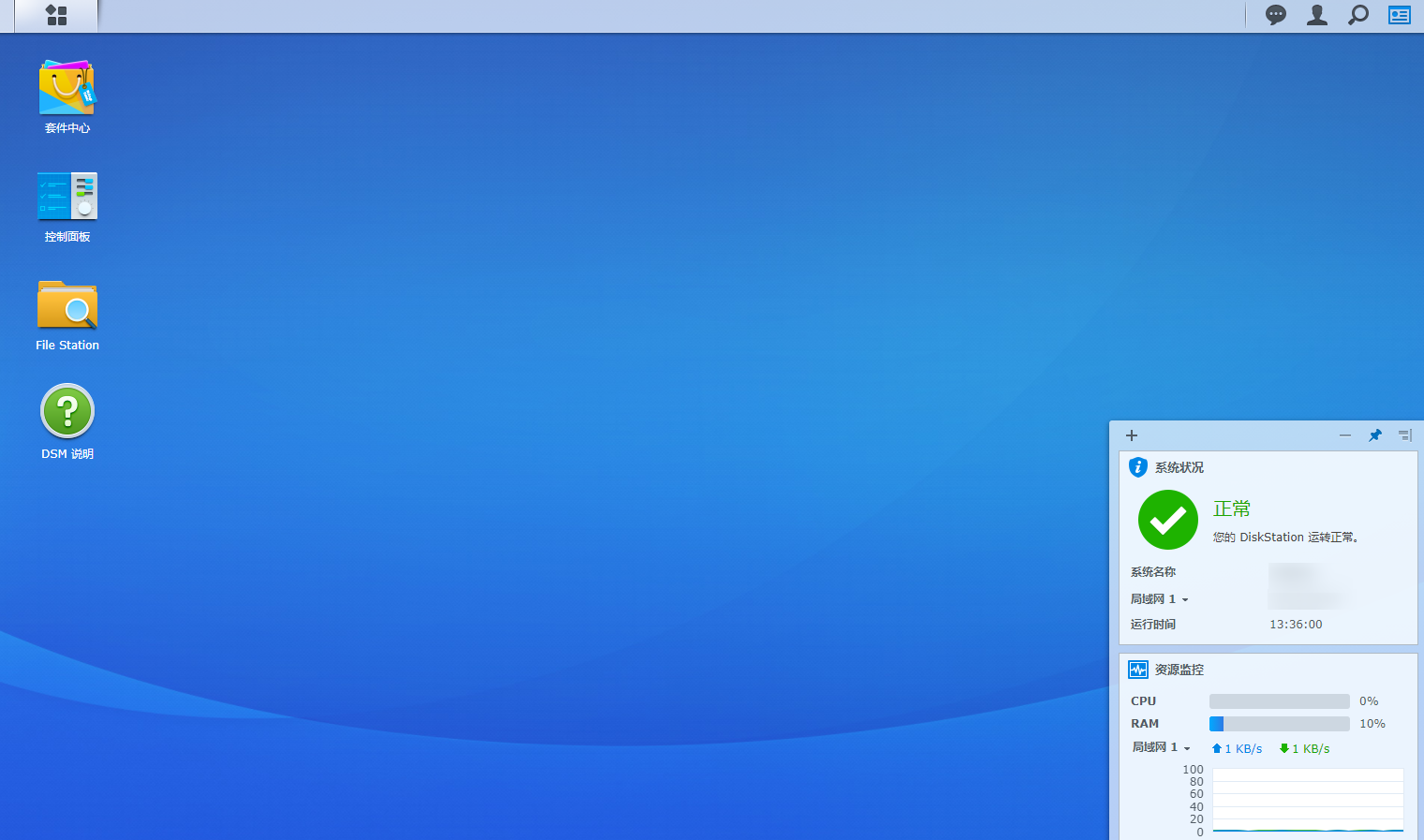Click the search magnifier icon in taskbar
This screenshot has height=840, width=1424.
tap(1358, 15)
